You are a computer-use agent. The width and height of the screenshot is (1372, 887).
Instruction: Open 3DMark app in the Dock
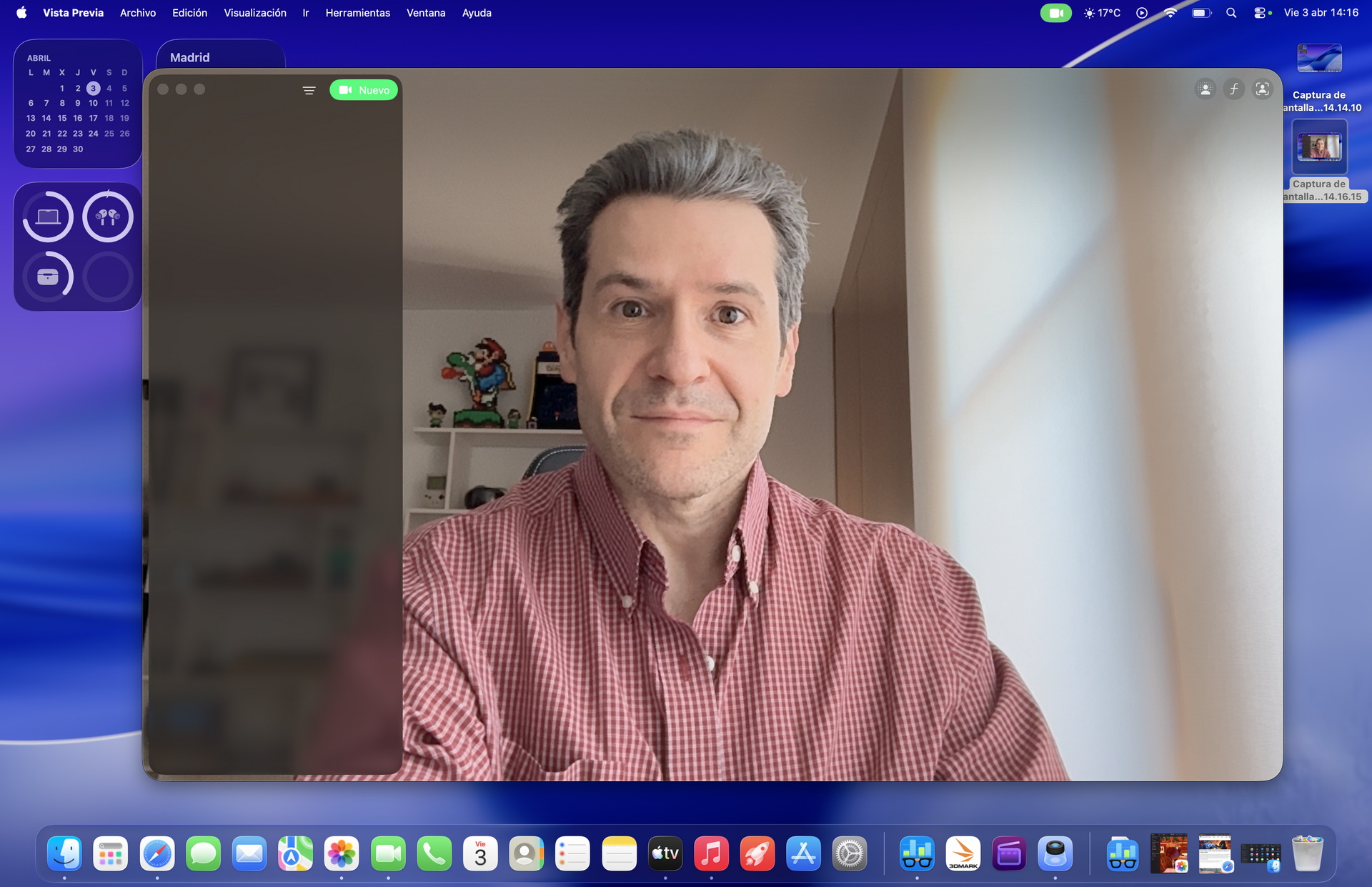click(x=963, y=853)
